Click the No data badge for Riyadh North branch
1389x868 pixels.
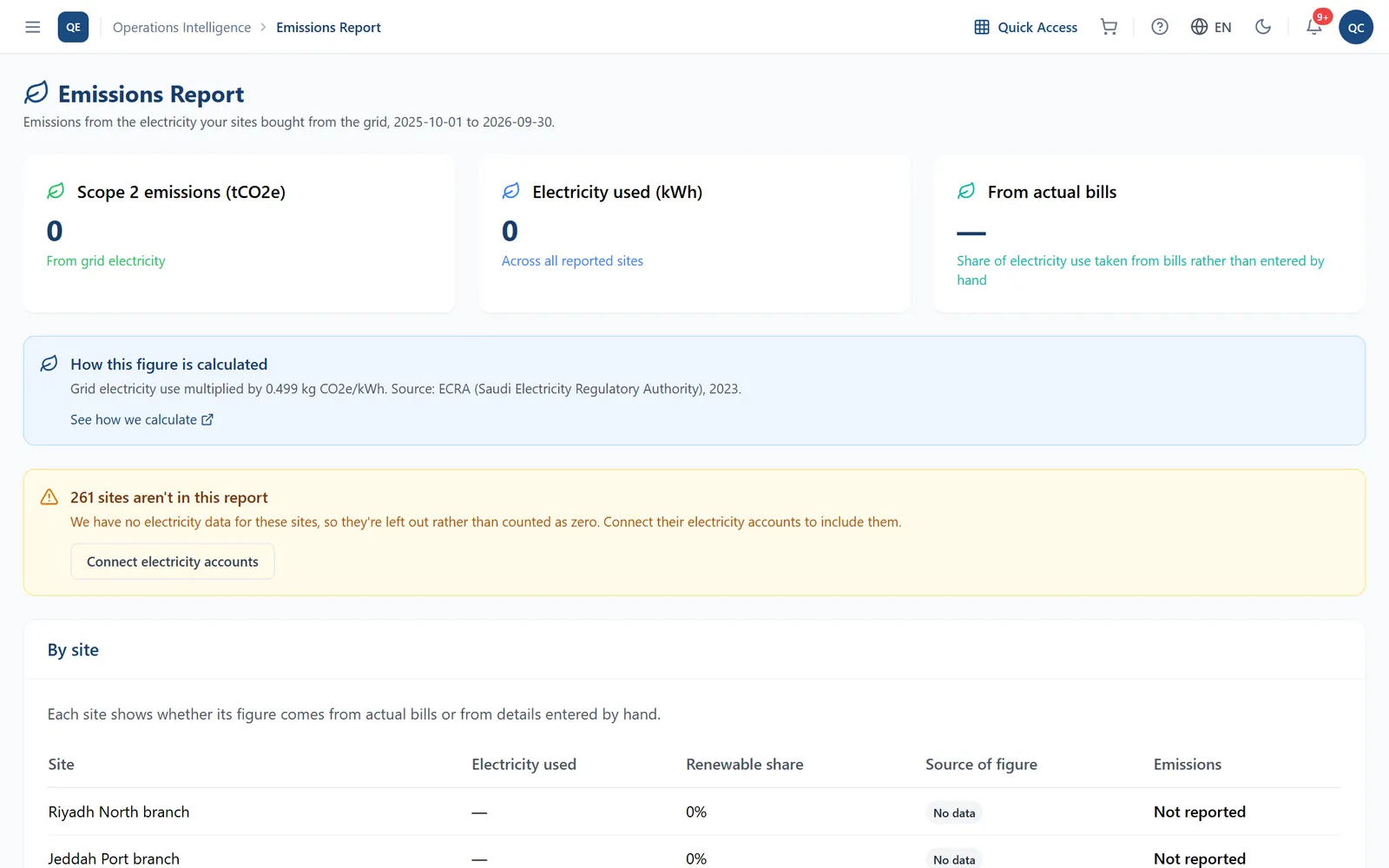point(954,813)
